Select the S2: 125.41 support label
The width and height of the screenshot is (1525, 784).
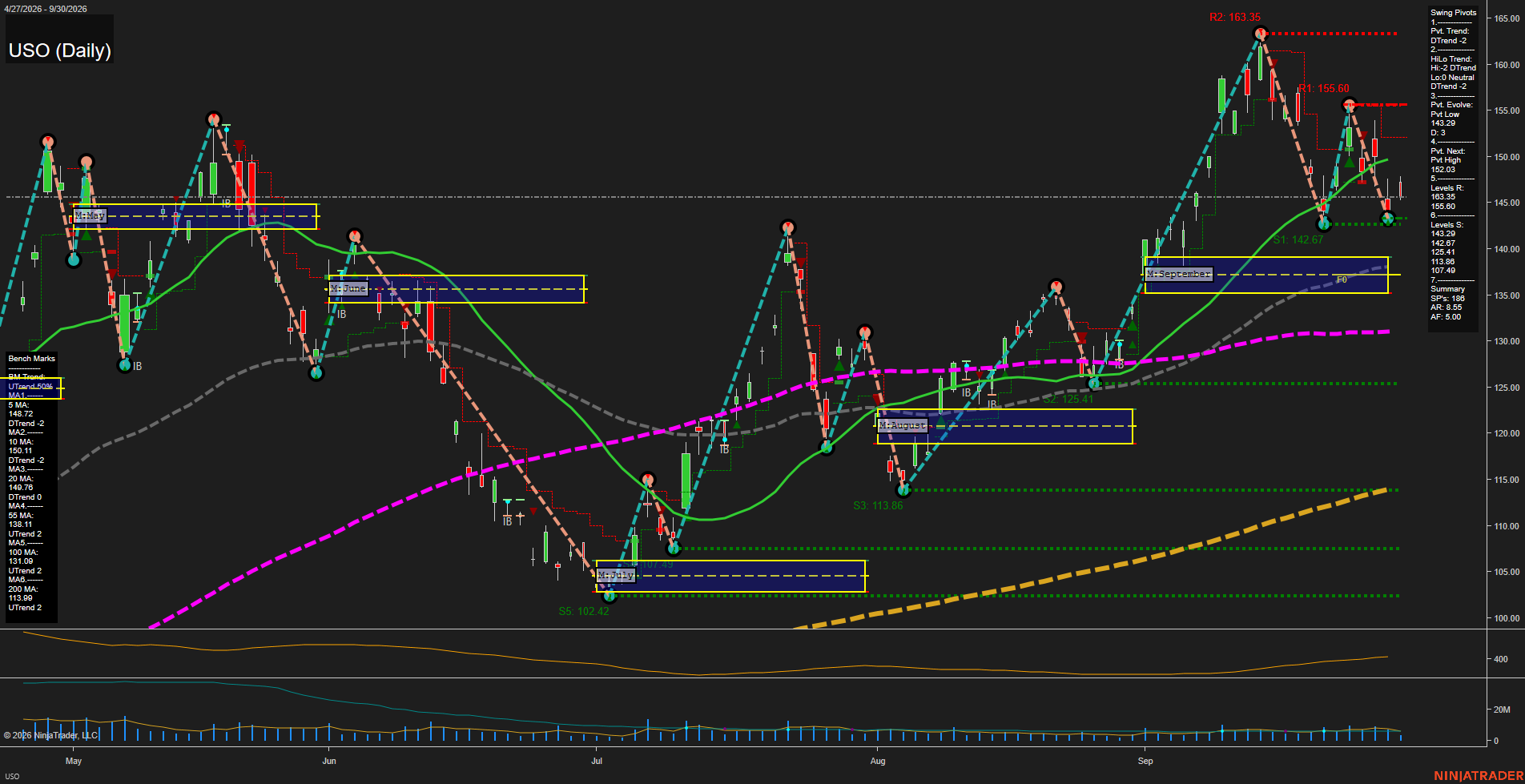[x=1068, y=399]
